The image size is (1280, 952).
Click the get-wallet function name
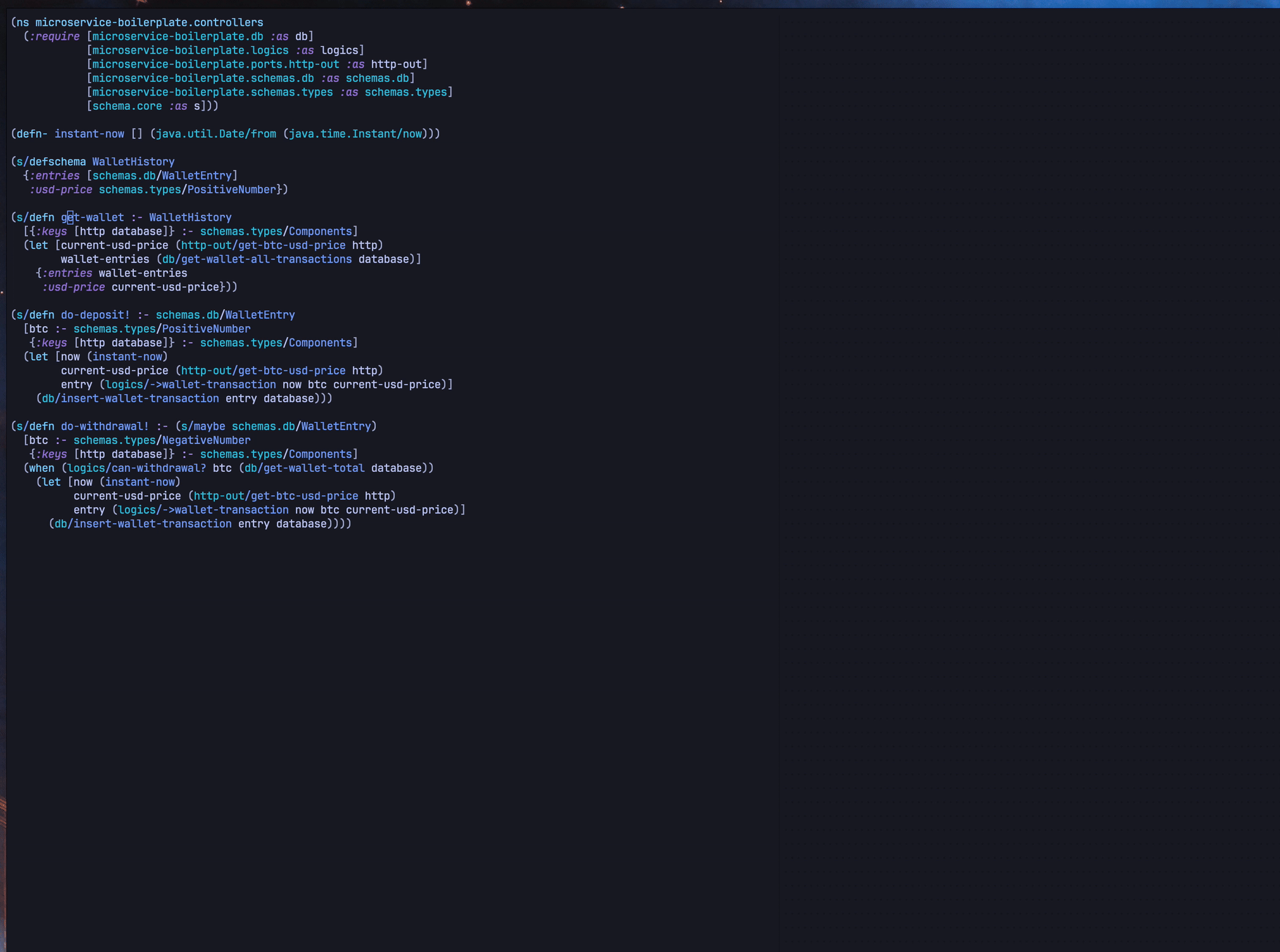(92, 217)
